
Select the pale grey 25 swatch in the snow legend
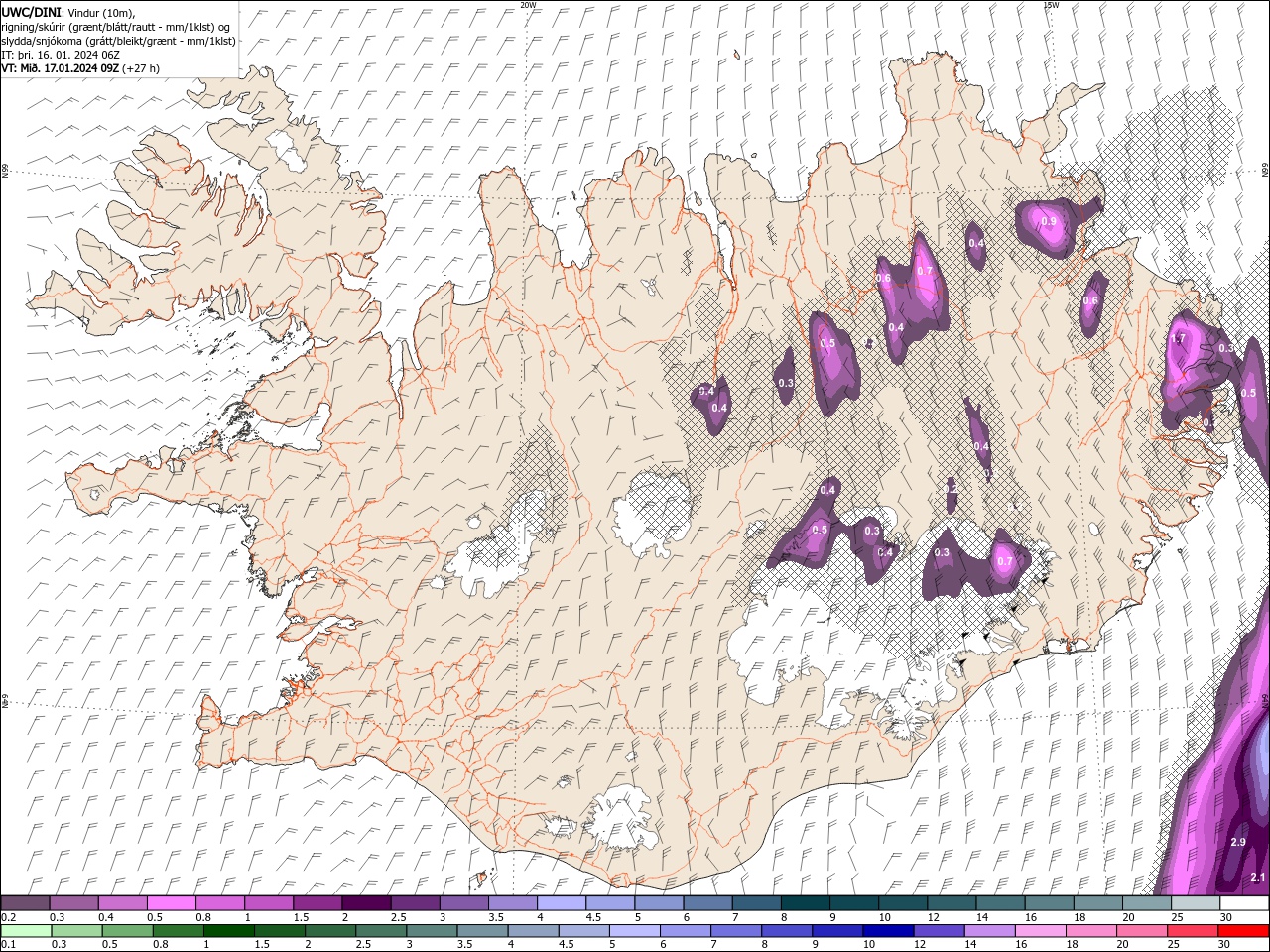[1194, 903]
